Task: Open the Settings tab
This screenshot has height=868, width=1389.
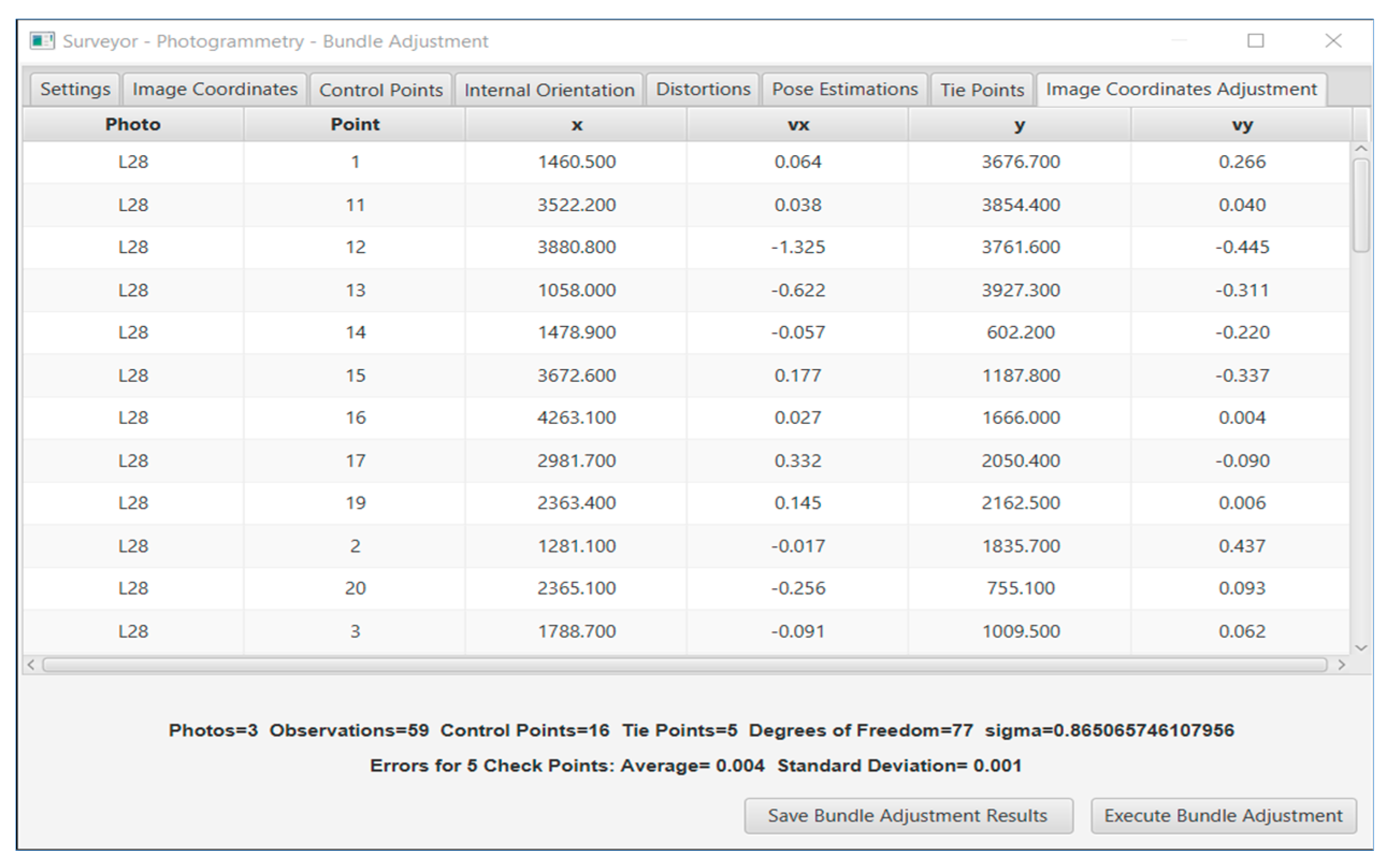Action: tap(75, 90)
